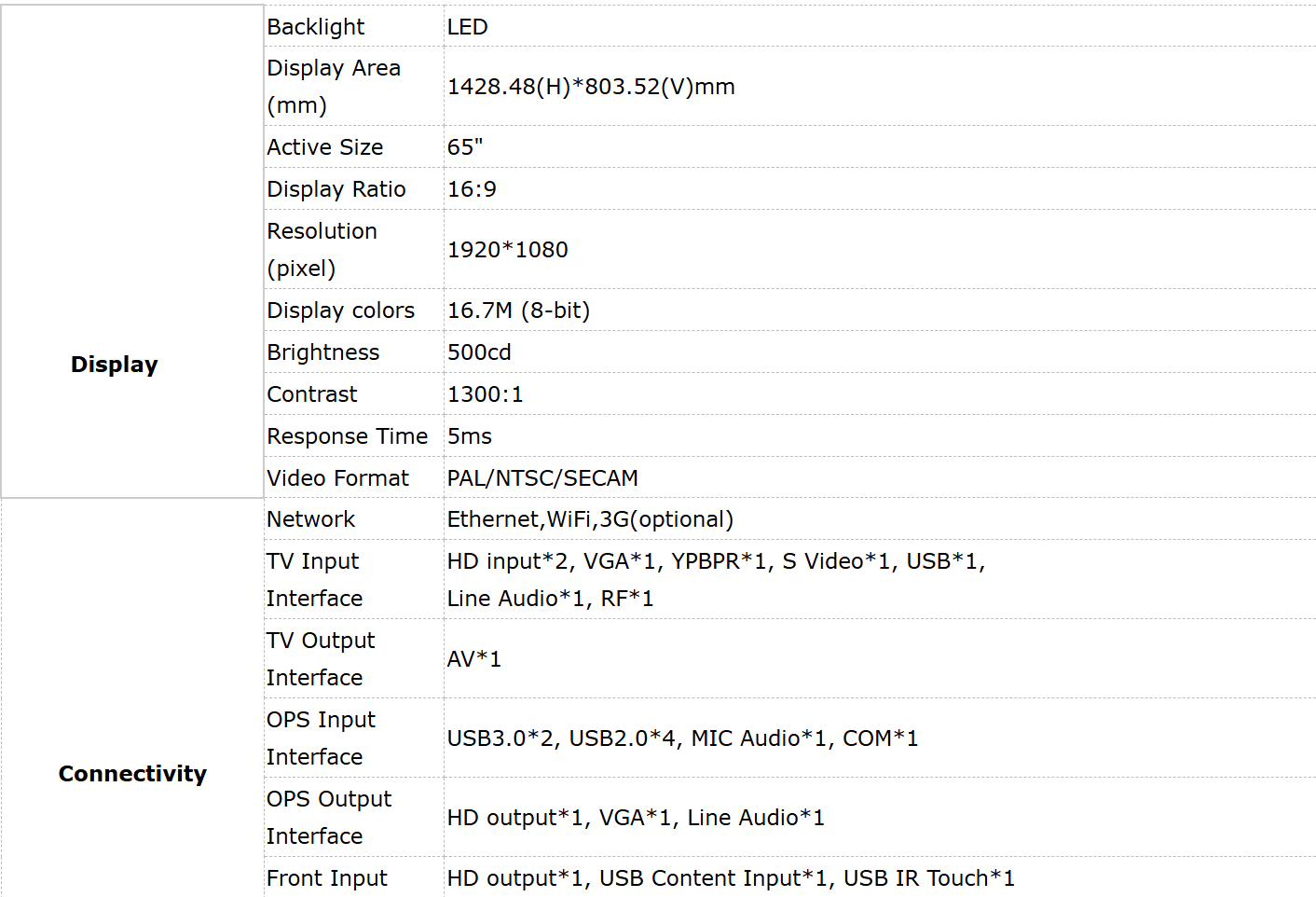Select the TV Input Interface label
Viewport: 1316px width, 897px height.
[x=314, y=580]
